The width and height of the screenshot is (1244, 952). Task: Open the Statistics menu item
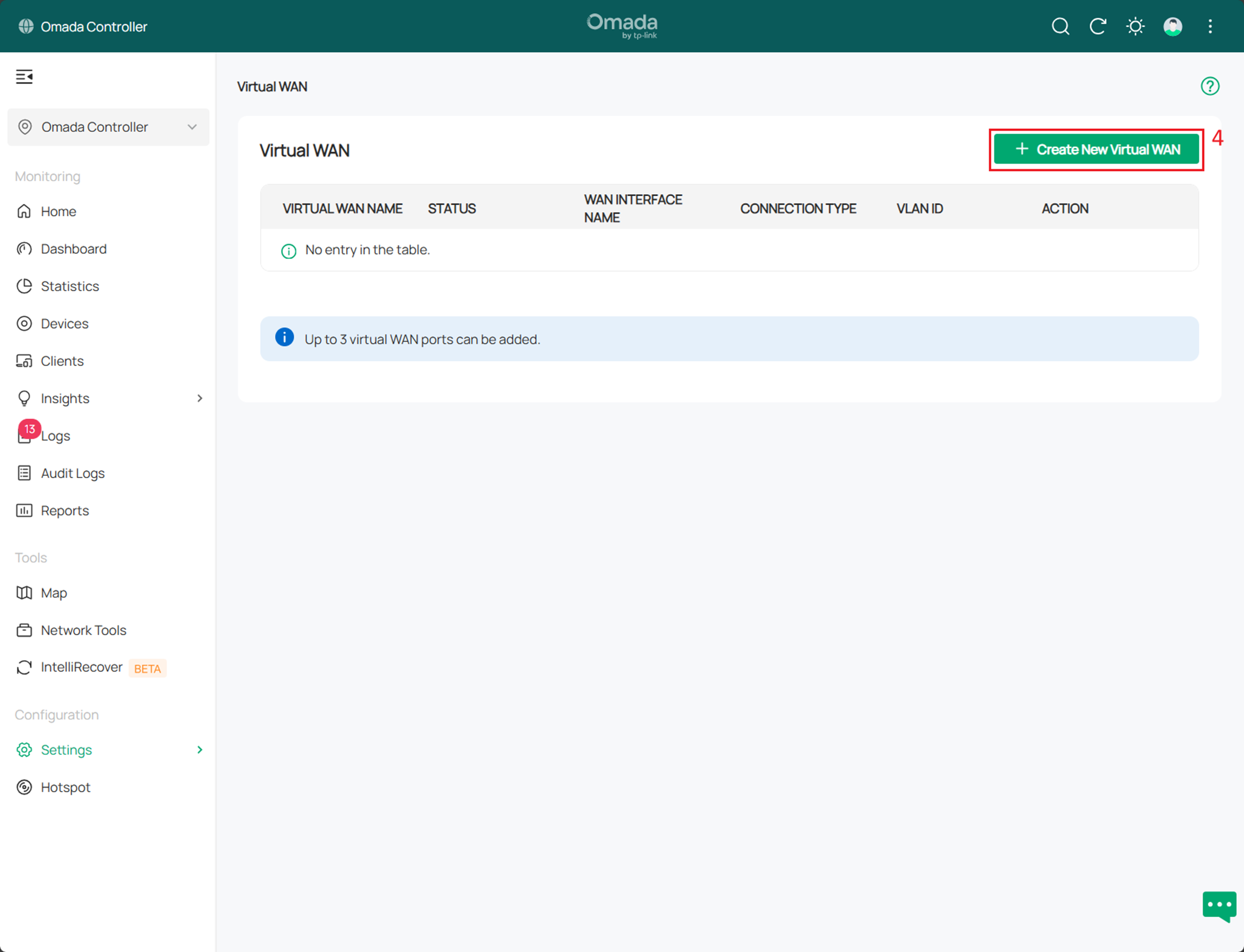tap(70, 286)
